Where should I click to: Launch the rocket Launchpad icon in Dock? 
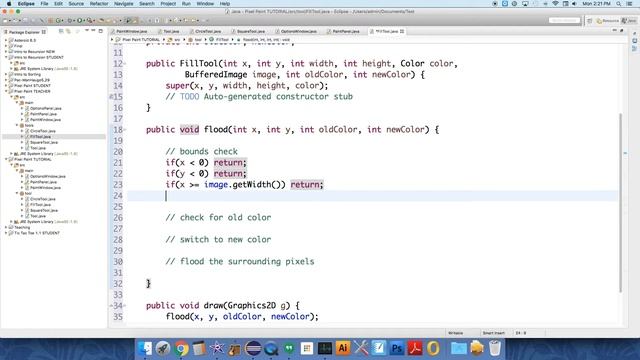pos(163,348)
